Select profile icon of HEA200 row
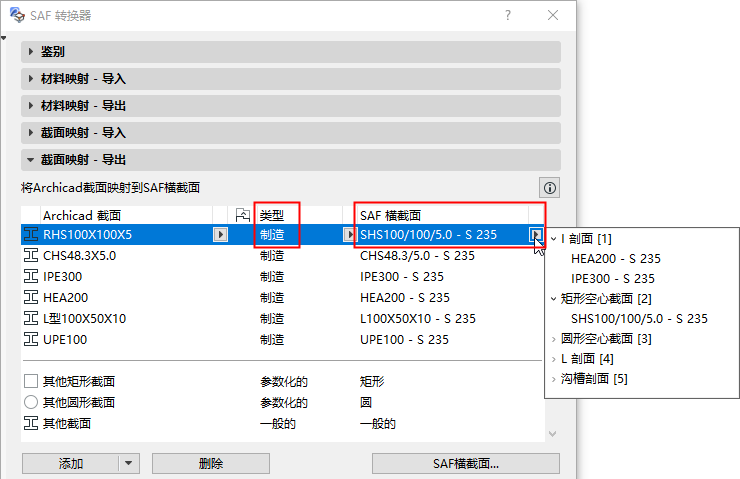Image resolution: width=740 pixels, height=479 pixels. point(31,297)
